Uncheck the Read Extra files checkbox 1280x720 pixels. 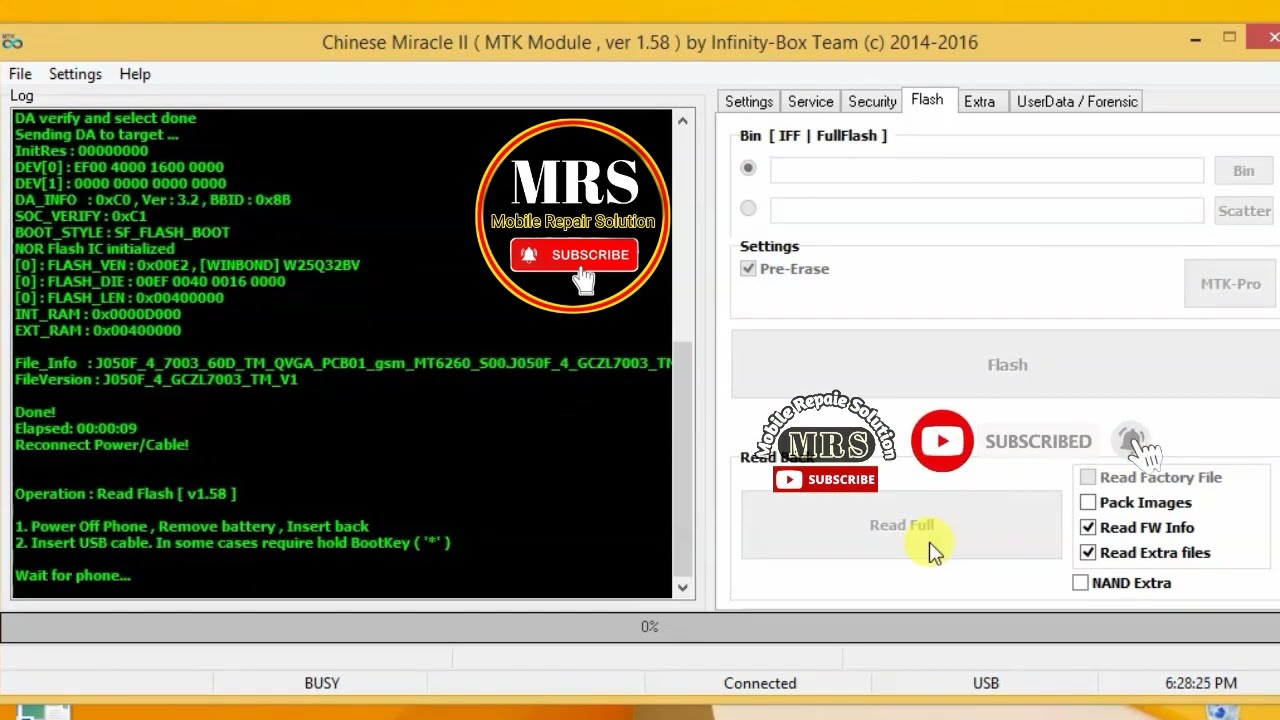pyautogui.click(x=1088, y=553)
